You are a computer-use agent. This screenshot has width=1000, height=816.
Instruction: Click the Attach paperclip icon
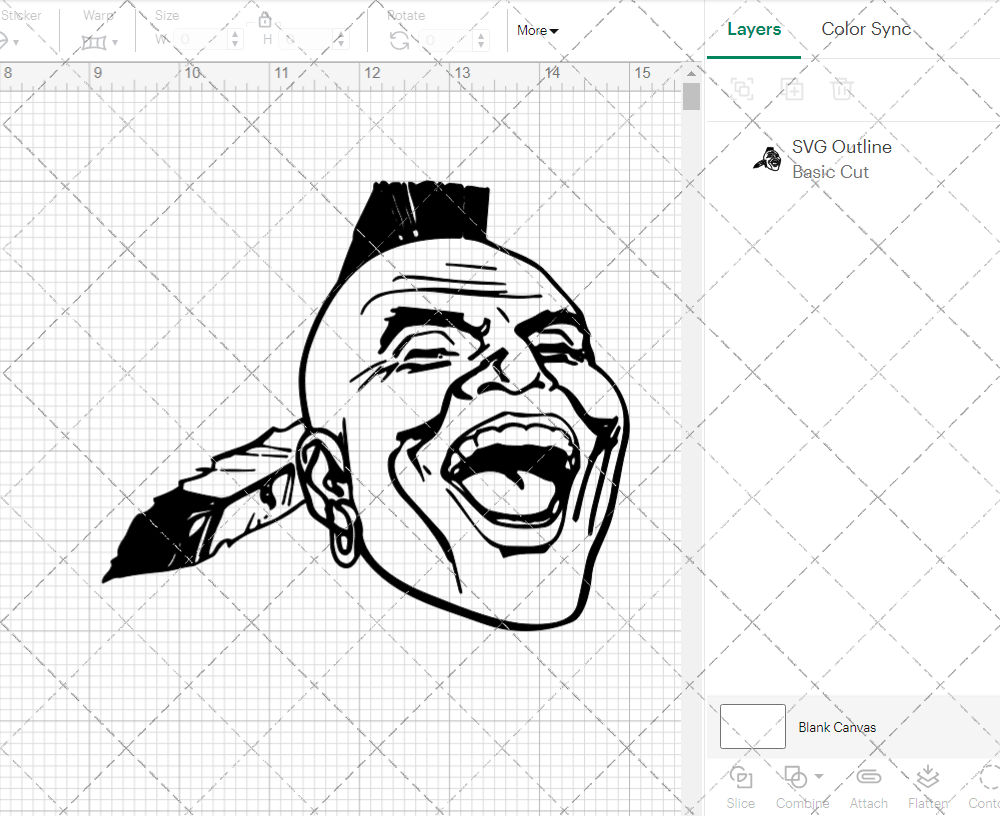click(x=868, y=778)
